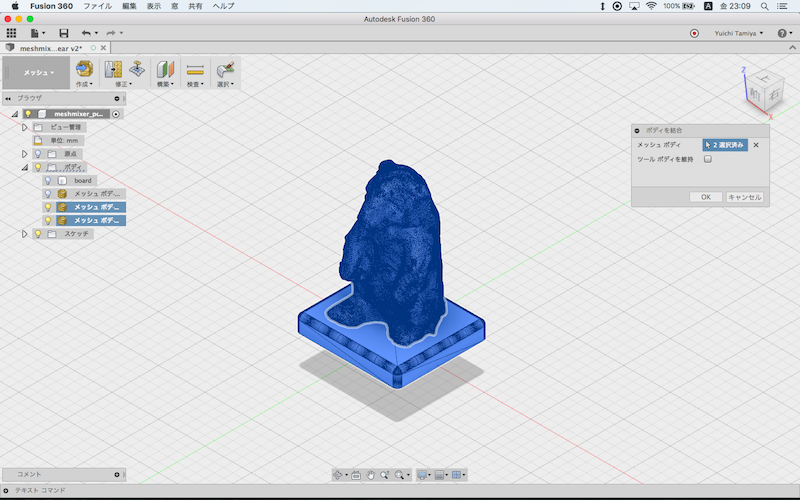Select the Orbit navigation tool
This screenshot has height=500, width=800.
point(338,475)
